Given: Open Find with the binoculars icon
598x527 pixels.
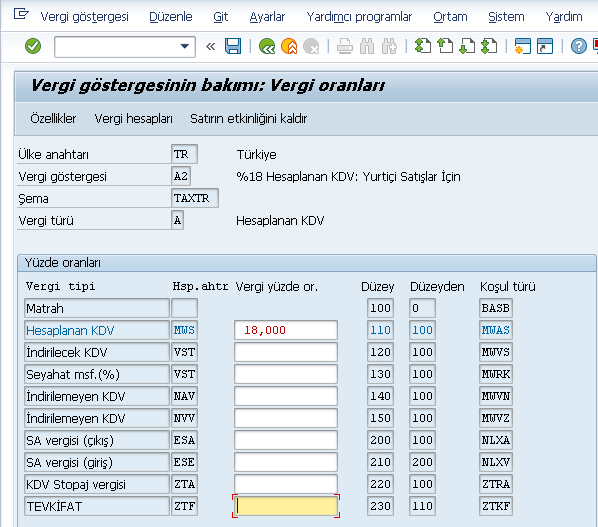Looking at the screenshot, I should point(367,46).
